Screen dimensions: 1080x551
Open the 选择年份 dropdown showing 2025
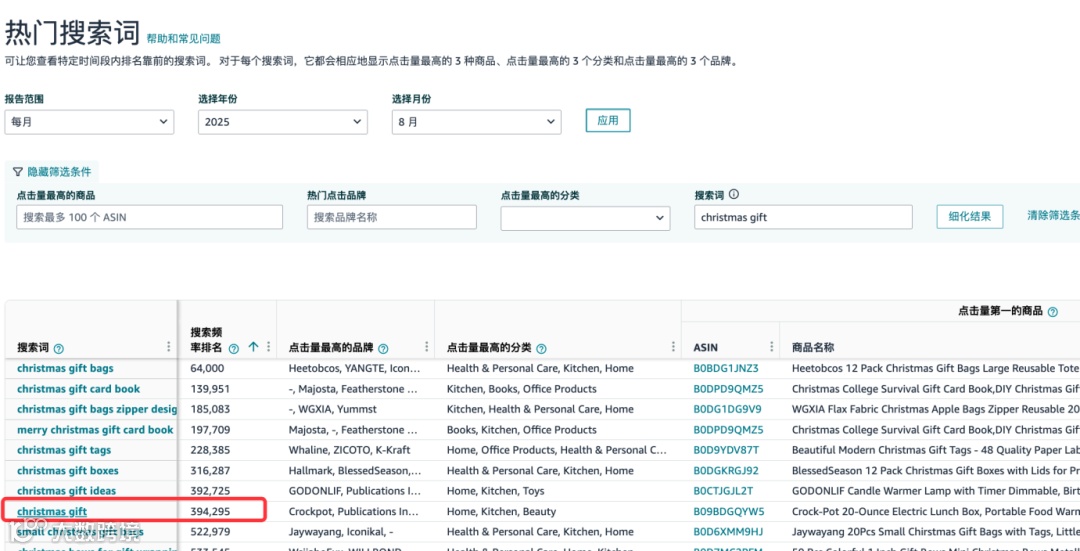coord(282,122)
